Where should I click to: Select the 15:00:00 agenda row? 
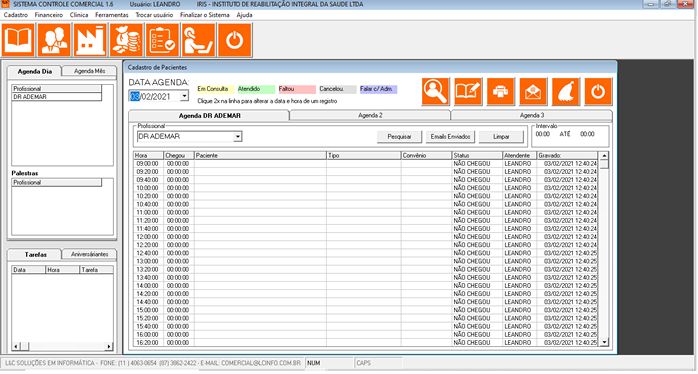(365, 310)
